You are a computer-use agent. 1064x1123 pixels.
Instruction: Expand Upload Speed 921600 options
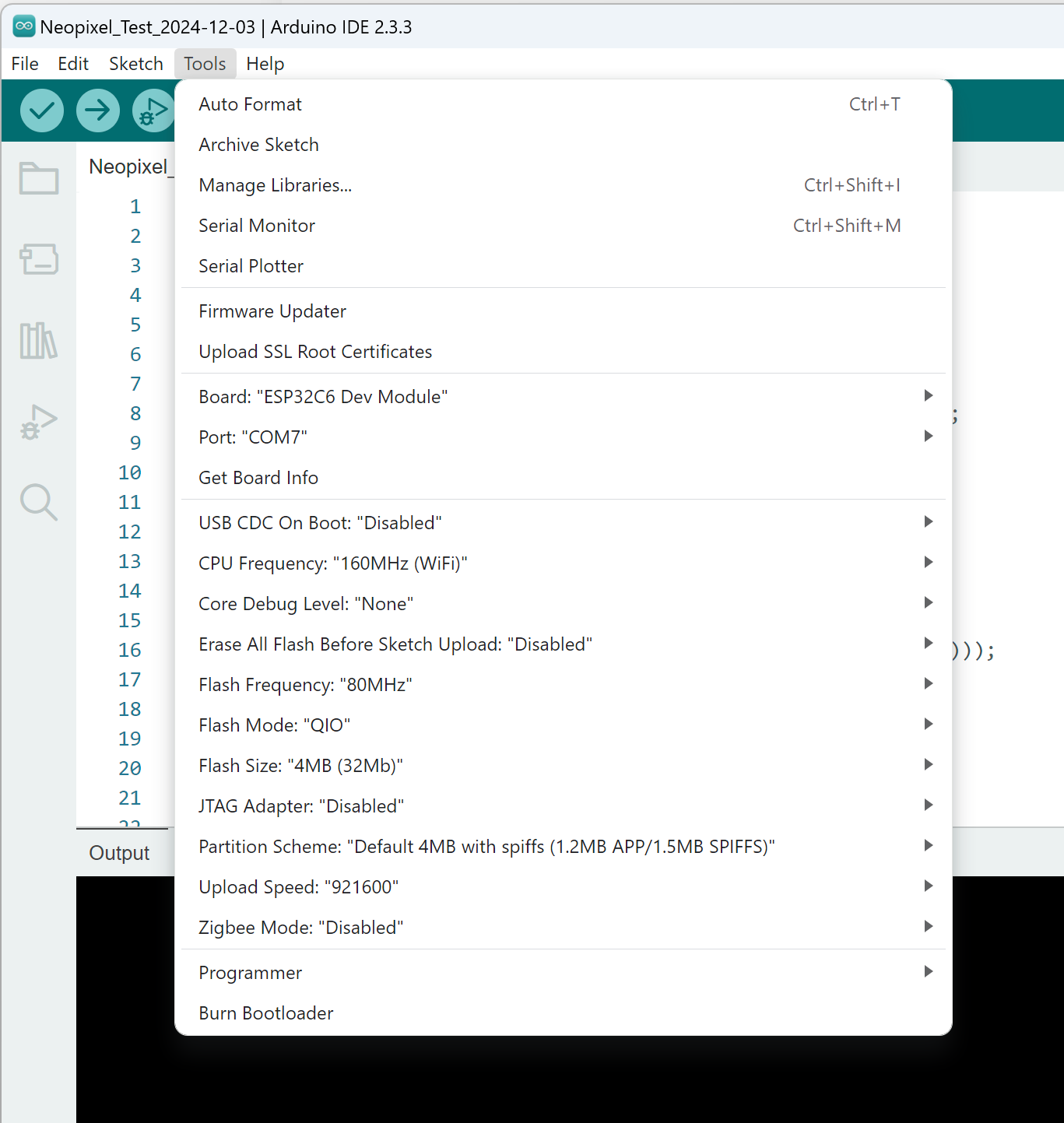coord(564,887)
